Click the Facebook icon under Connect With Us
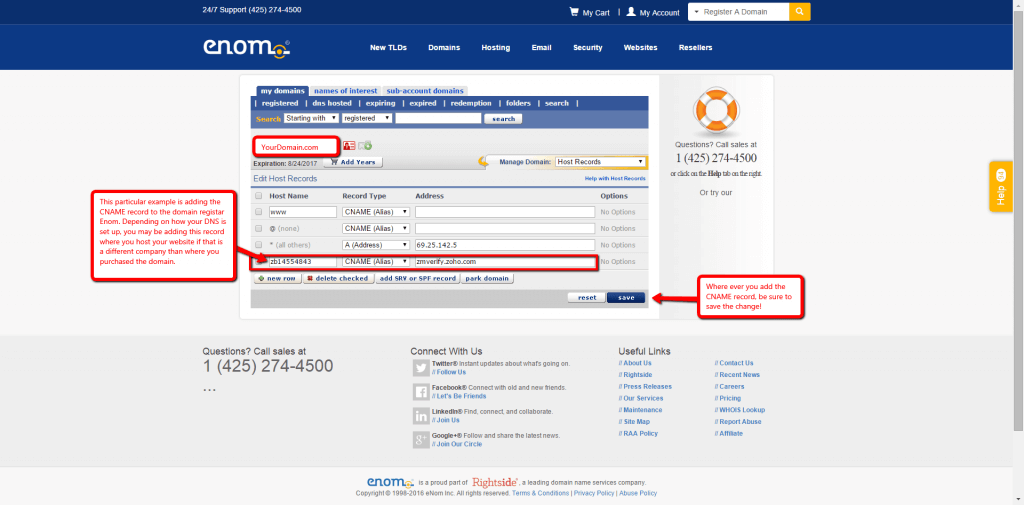Image resolution: width=1024 pixels, height=505 pixels. pos(421,392)
